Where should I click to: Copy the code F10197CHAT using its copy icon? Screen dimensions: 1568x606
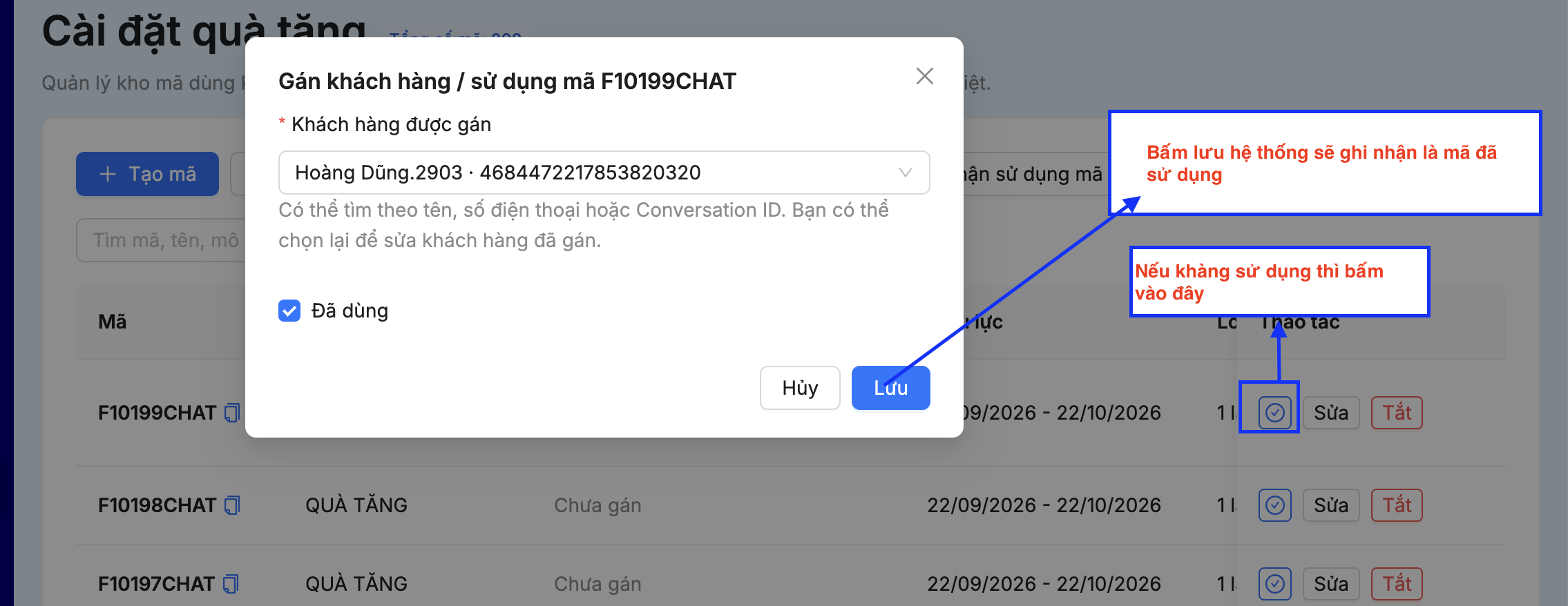pyautogui.click(x=231, y=584)
